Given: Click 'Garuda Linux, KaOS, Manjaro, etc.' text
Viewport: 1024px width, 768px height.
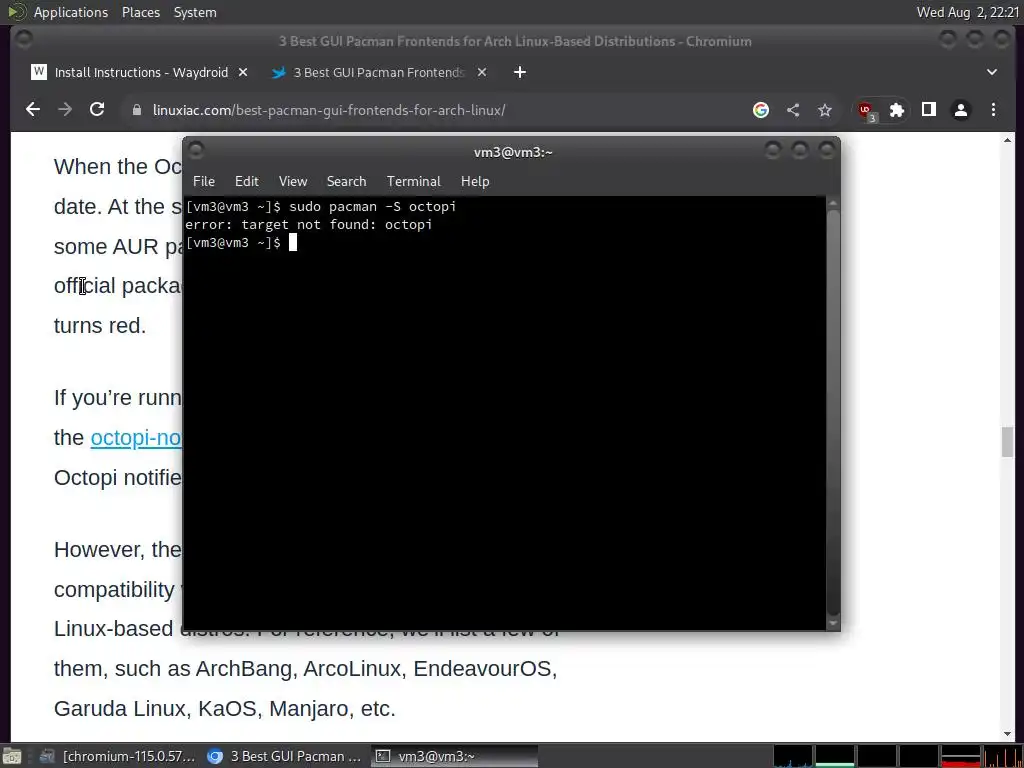Looking at the screenshot, I should tap(225, 709).
